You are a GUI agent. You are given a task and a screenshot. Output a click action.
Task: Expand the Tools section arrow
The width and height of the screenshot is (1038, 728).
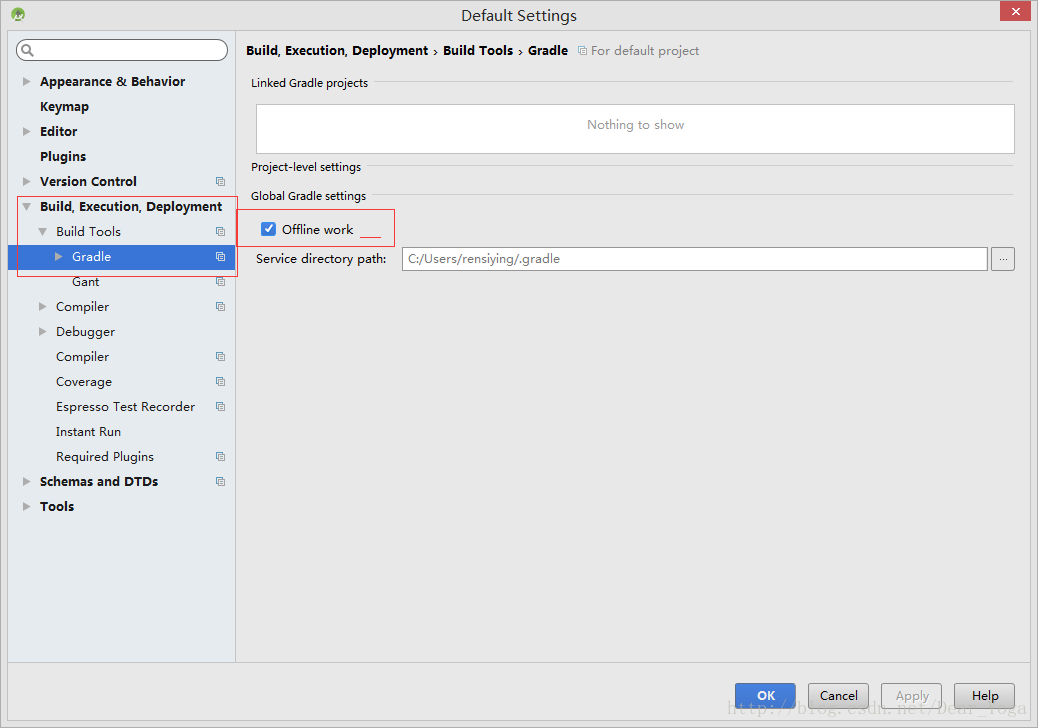26,506
